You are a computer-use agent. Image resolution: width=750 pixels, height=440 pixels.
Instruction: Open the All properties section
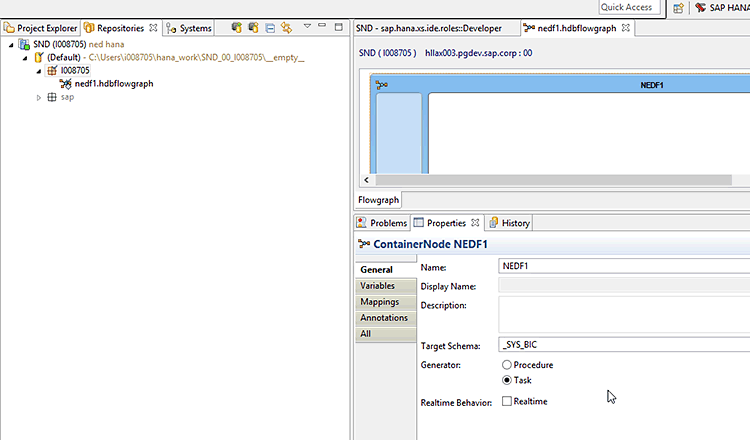click(x=386, y=334)
